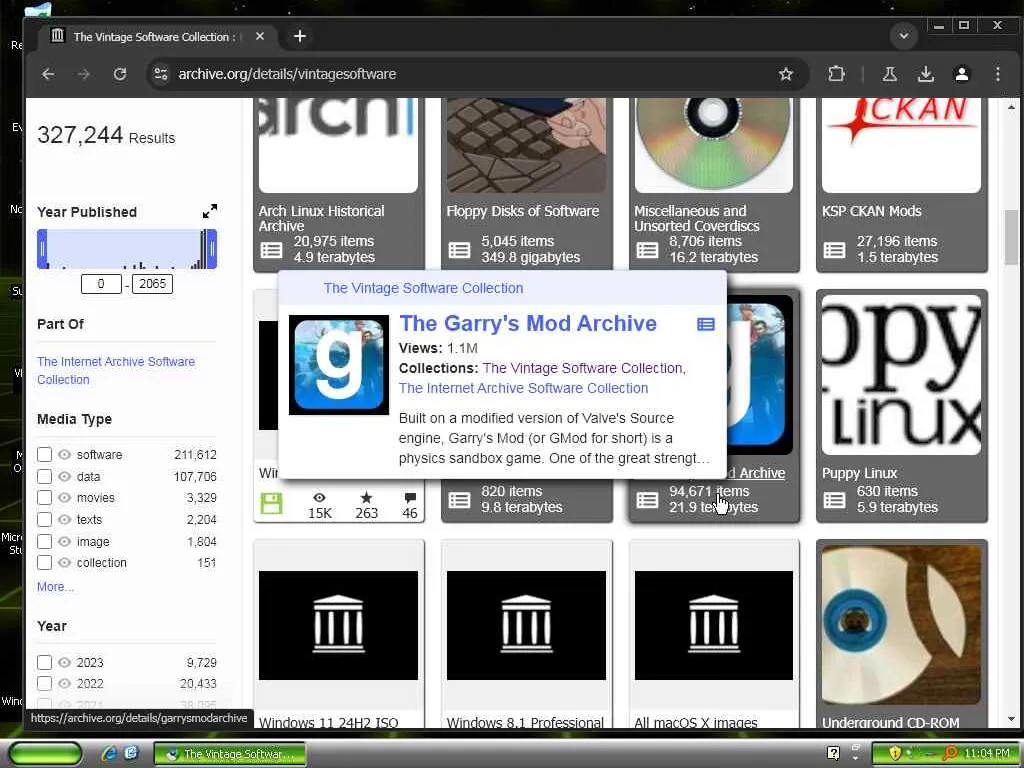The image size is (1024, 768).
Task: Click the collection list icon in Garry's Mod popup
Action: [x=705, y=324]
